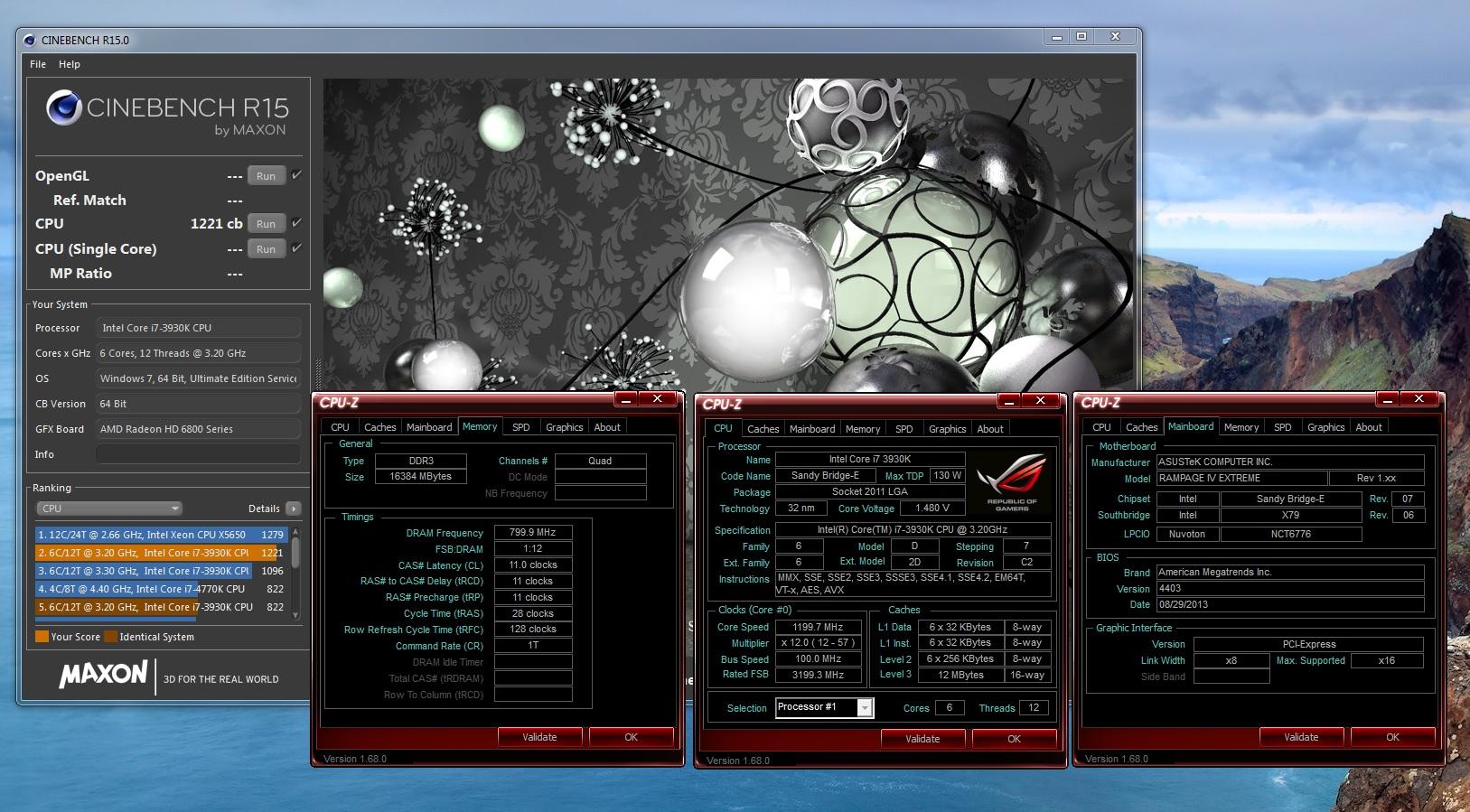The height and width of the screenshot is (812, 1470).
Task: Maximize the Cinebench R15 window
Action: point(1081,37)
